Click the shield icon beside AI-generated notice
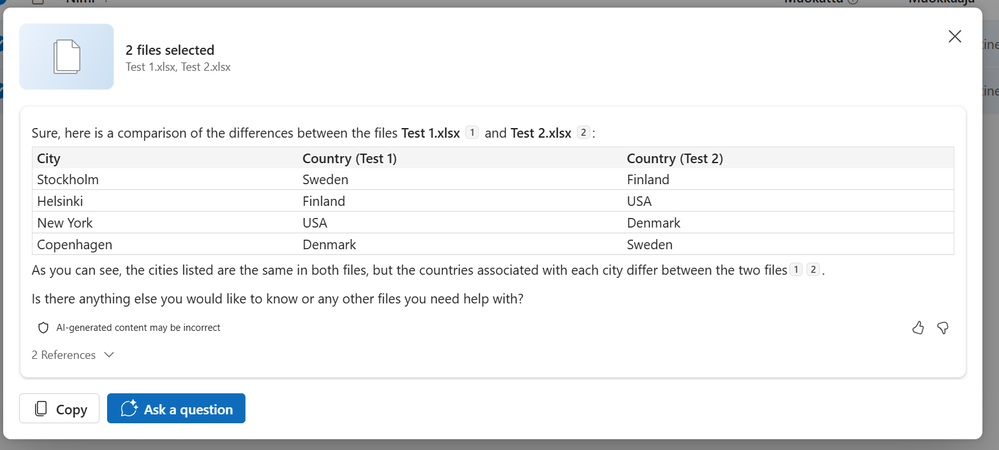The height and width of the screenshot is (450, 999). (43, 328)
